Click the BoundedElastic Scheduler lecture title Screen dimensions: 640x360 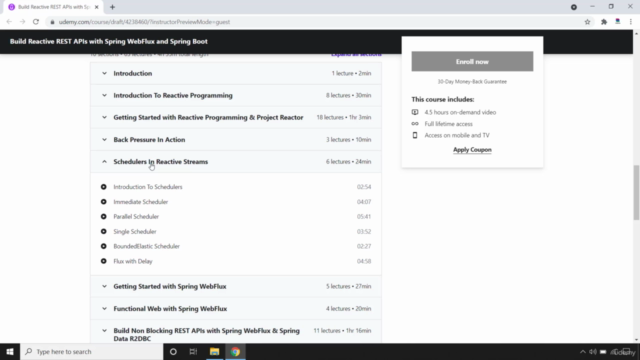click(x=147, y=246)
